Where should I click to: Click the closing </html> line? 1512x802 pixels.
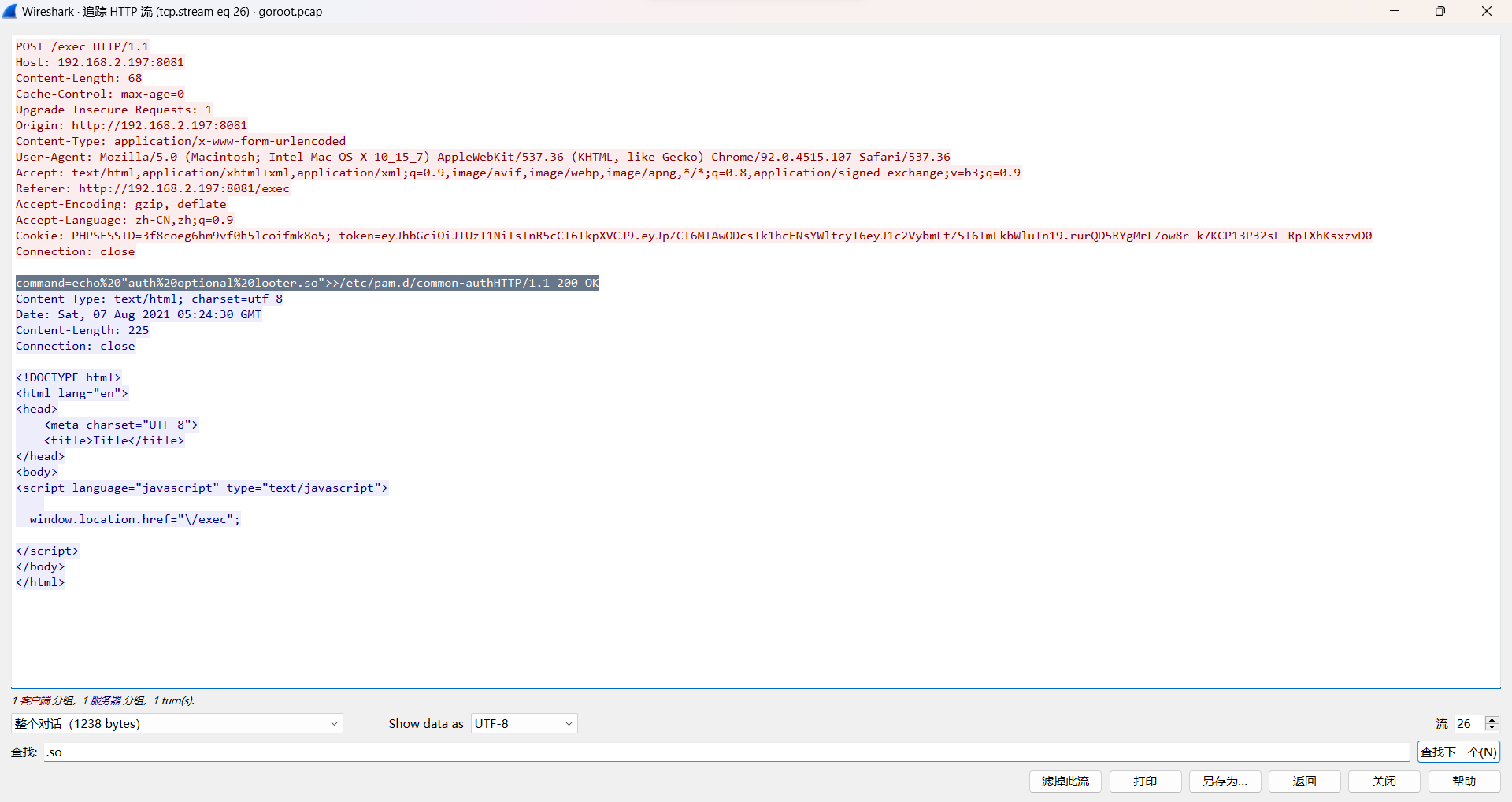40,582
